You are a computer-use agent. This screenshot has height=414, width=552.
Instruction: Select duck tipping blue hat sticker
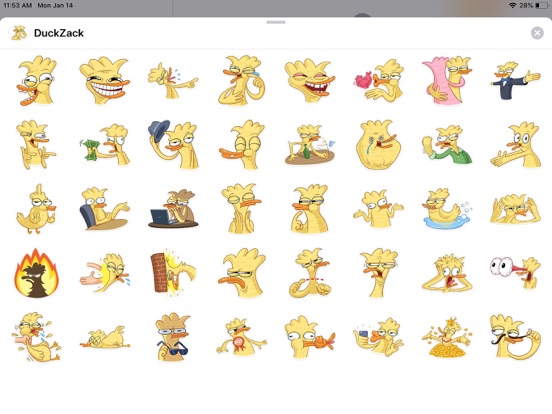[x=173, y=145]
